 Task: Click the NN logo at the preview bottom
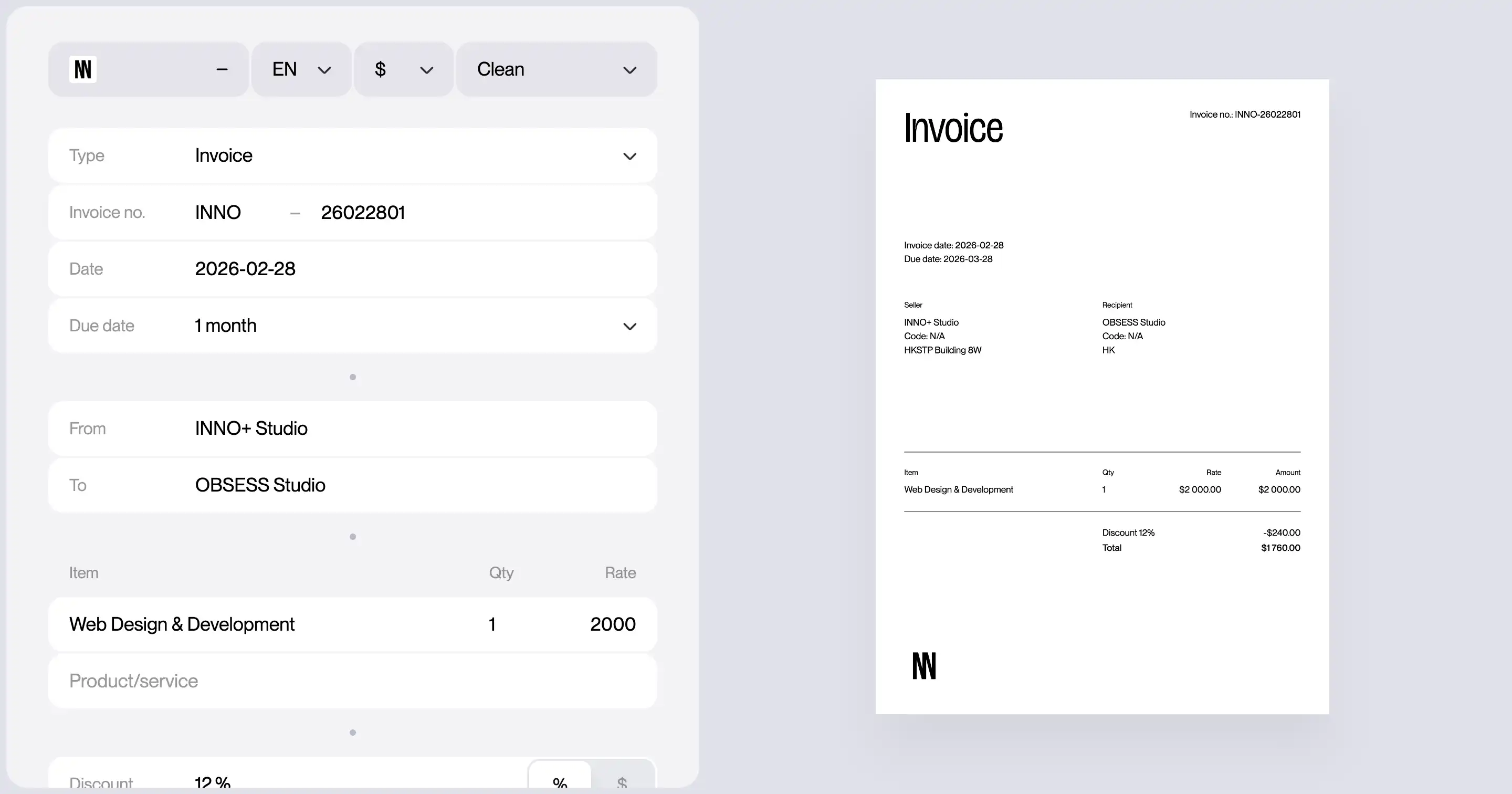click(924, 666)
